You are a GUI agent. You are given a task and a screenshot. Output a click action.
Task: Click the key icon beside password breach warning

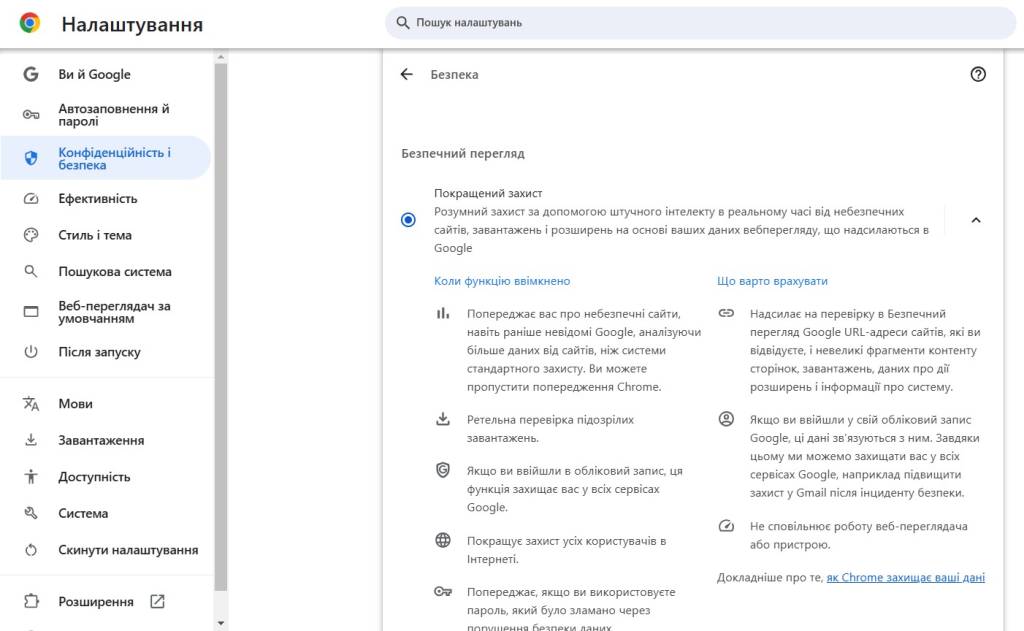(443, 591)
